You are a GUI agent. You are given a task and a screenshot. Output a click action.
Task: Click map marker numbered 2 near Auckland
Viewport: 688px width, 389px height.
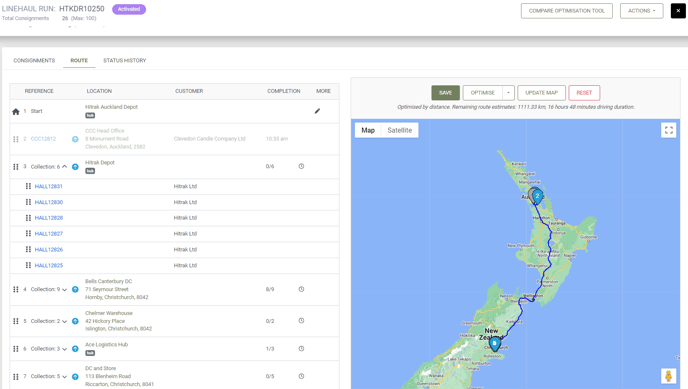pos(537,196)
